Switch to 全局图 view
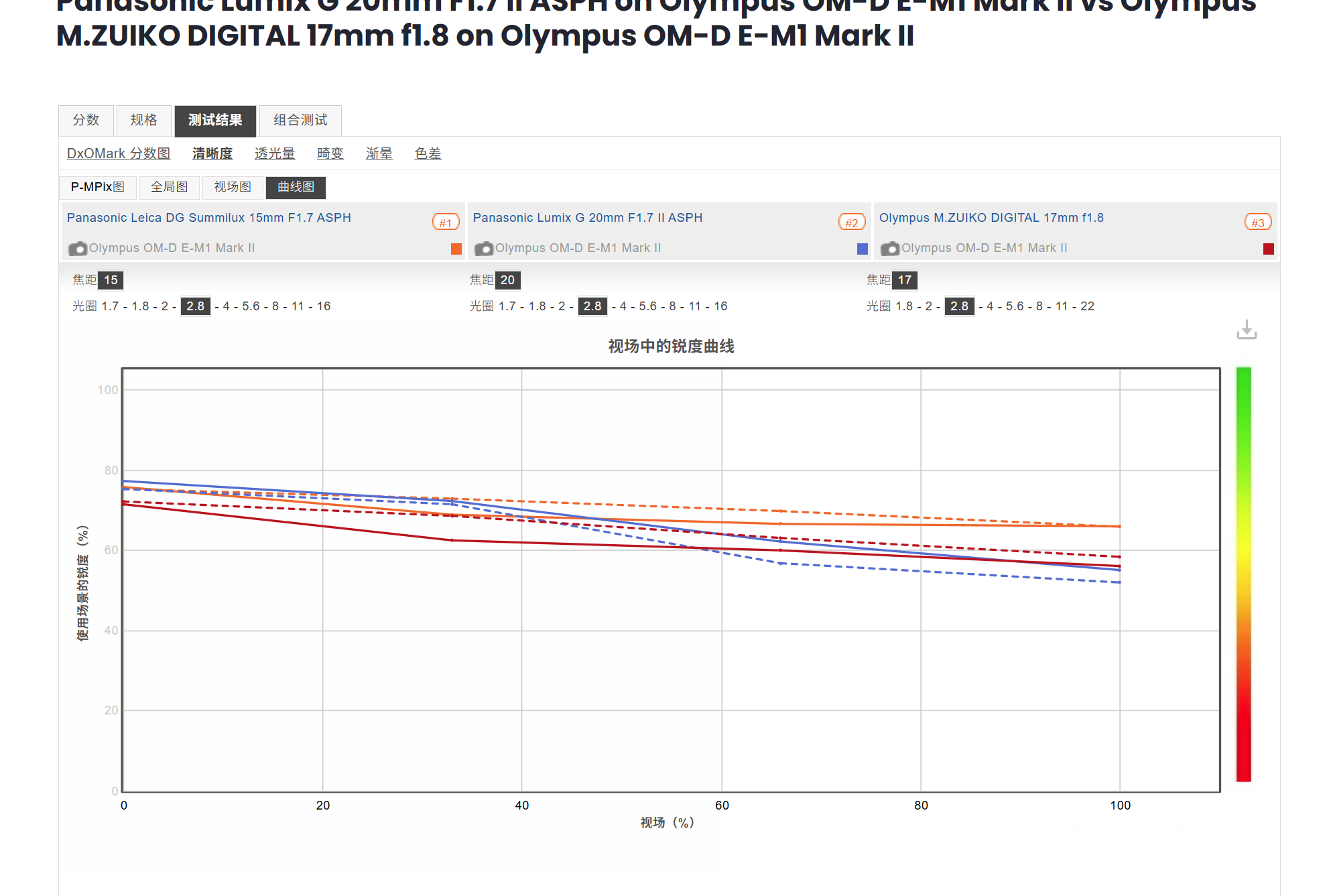This screenshot has width=1331, height=896. [170, 187]
